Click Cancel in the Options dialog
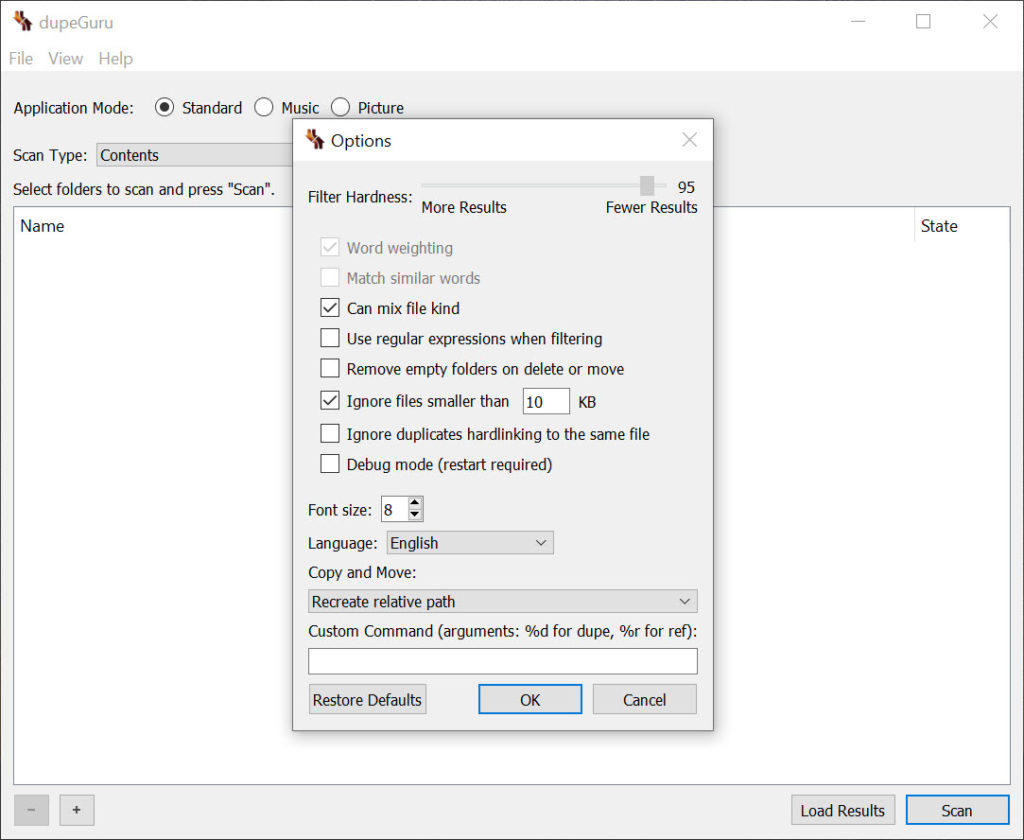1024x840 pixels. click(x=644, y=700)
